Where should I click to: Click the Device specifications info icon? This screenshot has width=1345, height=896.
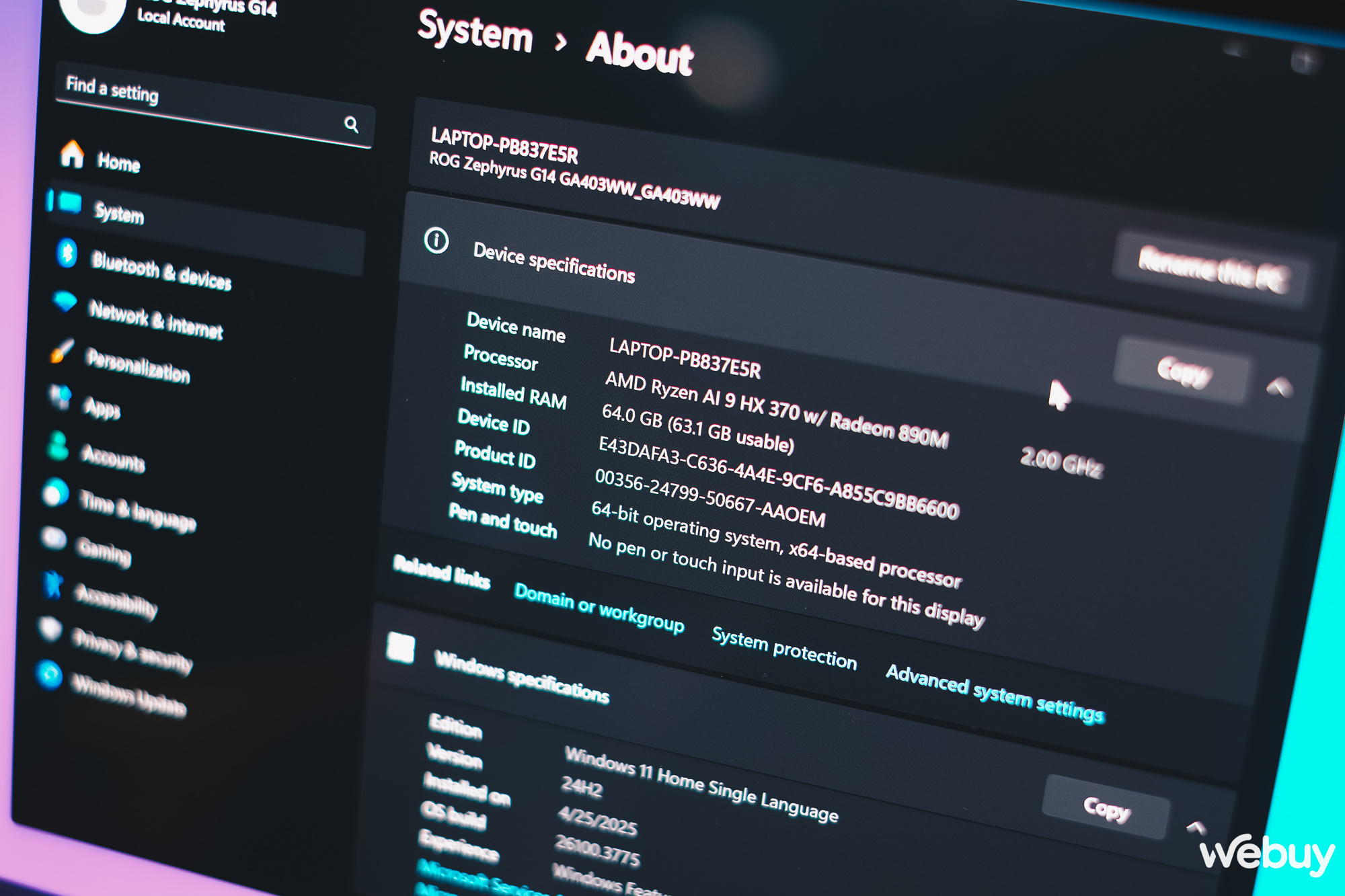pyautogui.click(x=436, y=240)
